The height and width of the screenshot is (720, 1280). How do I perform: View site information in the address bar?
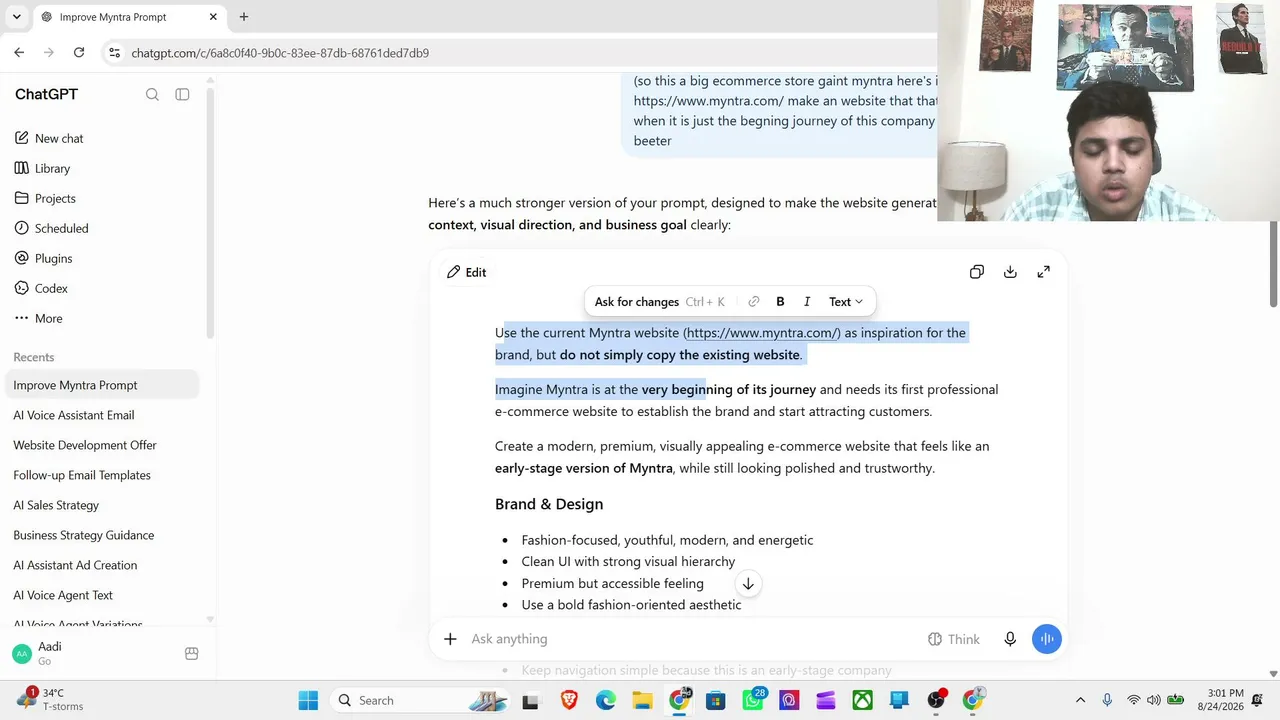pyautogui.click(x=114, y=53)
